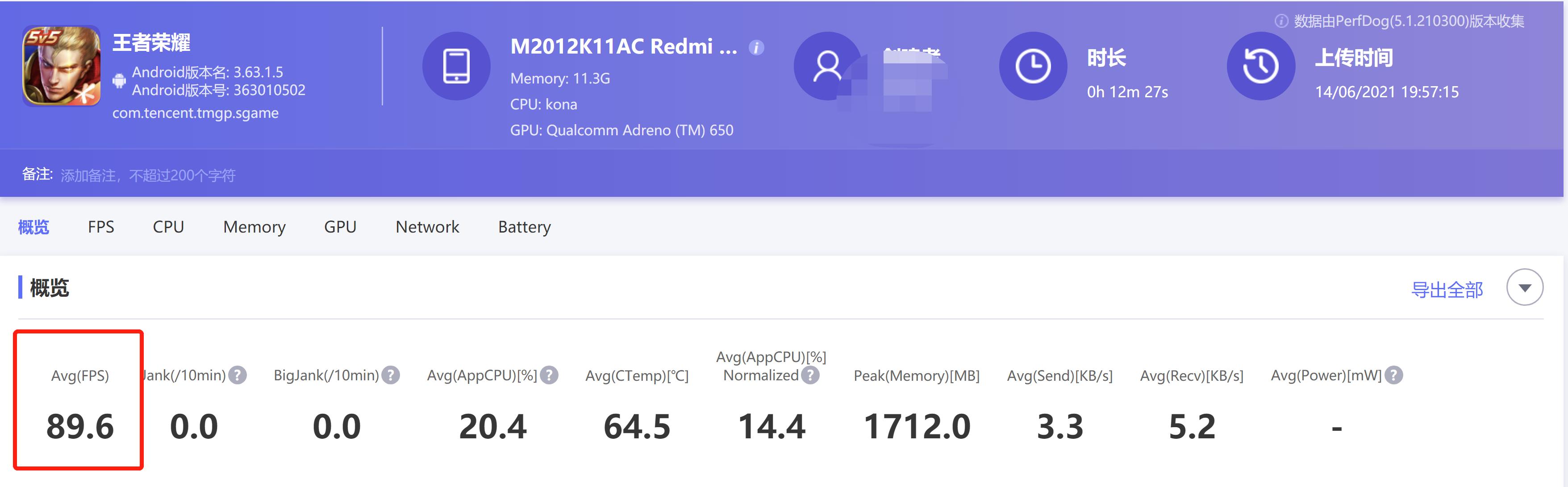Open help for Avg(AppCPU) Normalized
Screen dimensions: 1568x487
coord(809,375)
